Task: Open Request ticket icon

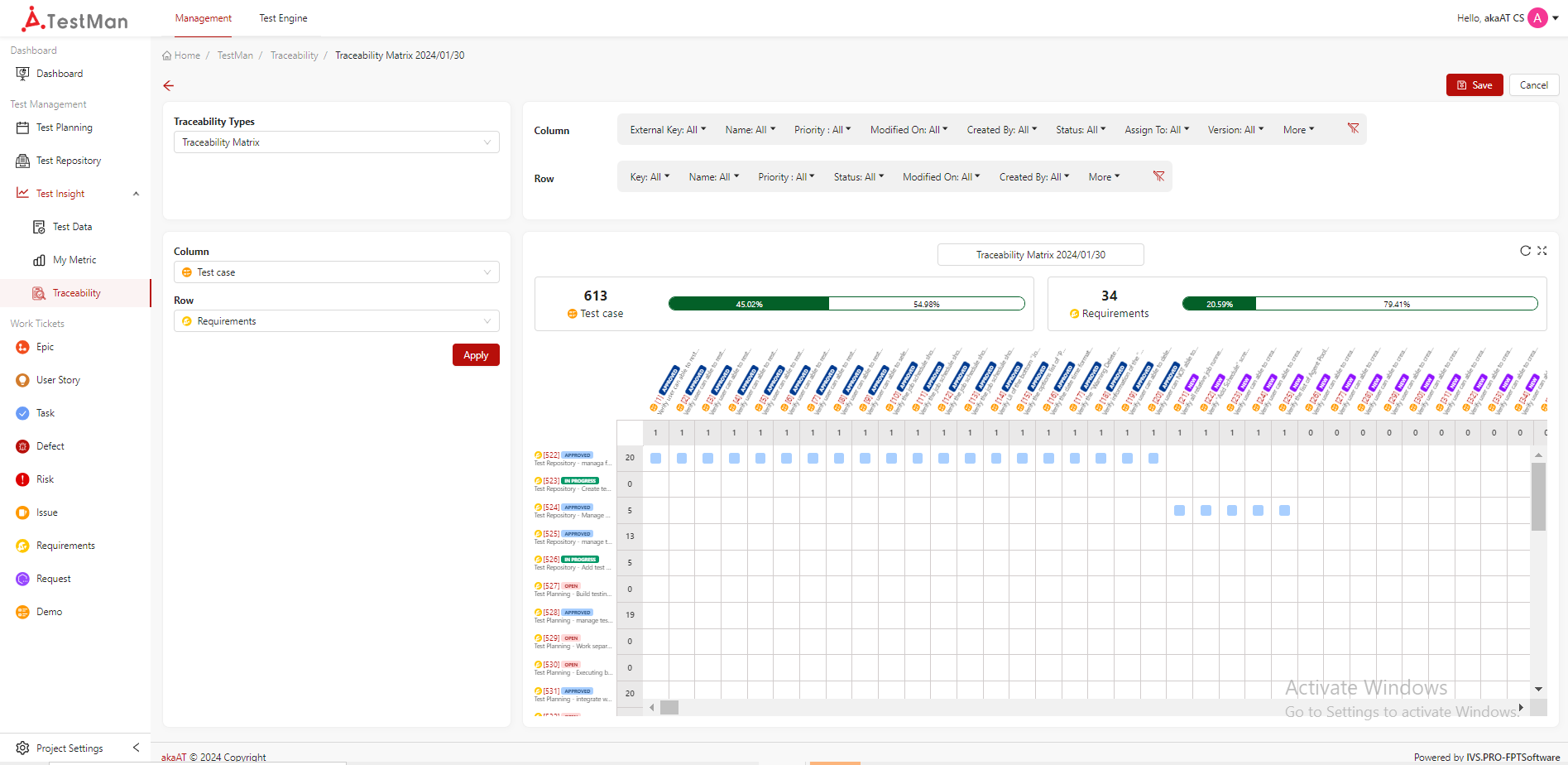Action: [23, 579]
